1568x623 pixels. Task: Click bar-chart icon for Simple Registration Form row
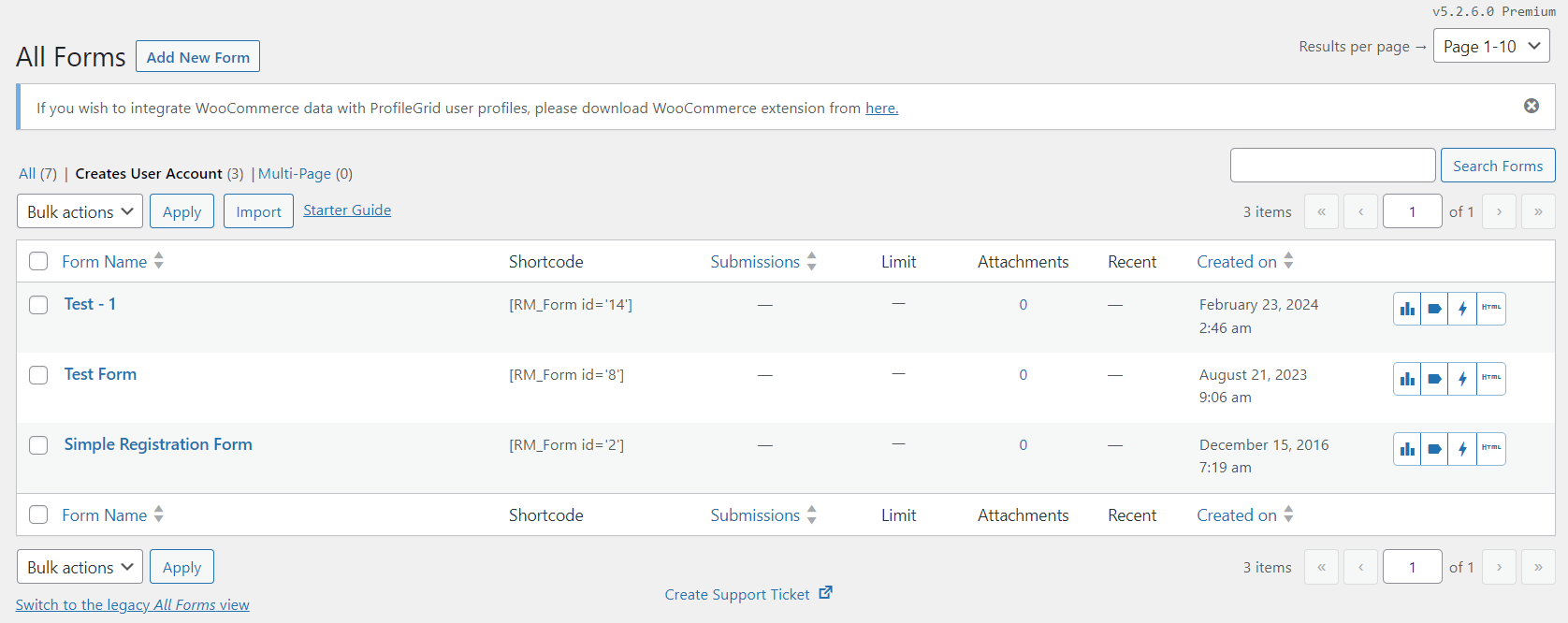click(1407, 449)
